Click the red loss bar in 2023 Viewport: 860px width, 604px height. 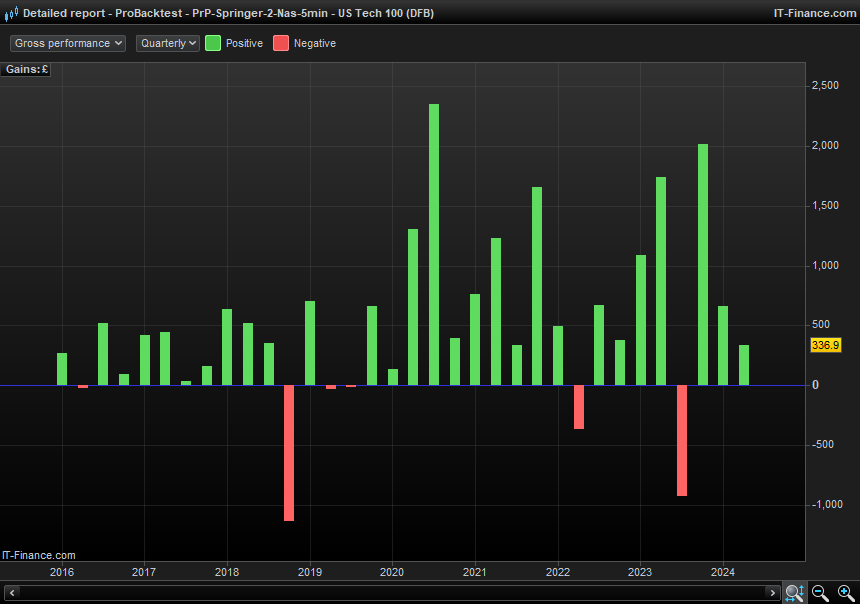(x=682, y=440)
